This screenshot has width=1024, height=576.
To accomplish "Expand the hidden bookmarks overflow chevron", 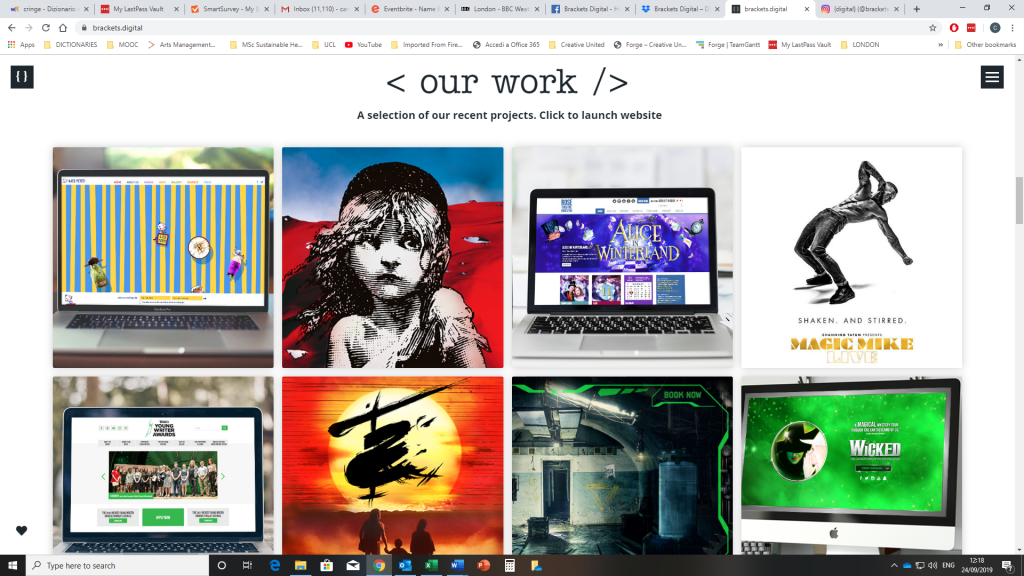I will (x=940, y=45).
